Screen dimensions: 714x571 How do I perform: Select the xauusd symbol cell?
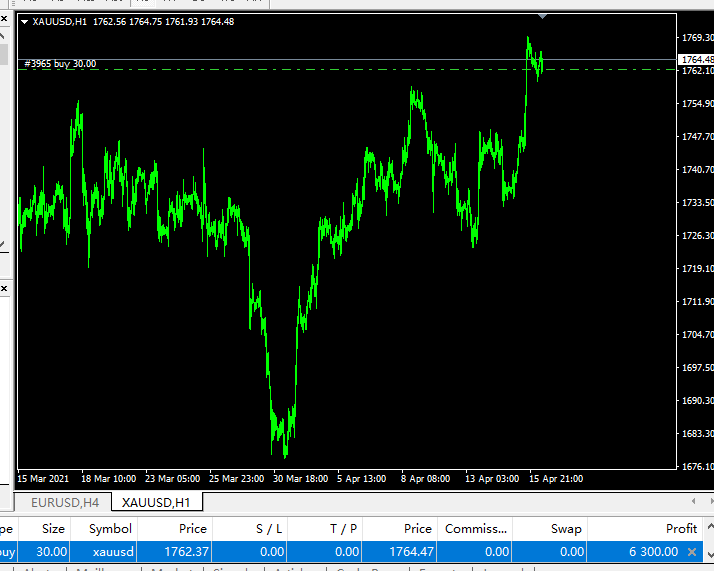104,552
